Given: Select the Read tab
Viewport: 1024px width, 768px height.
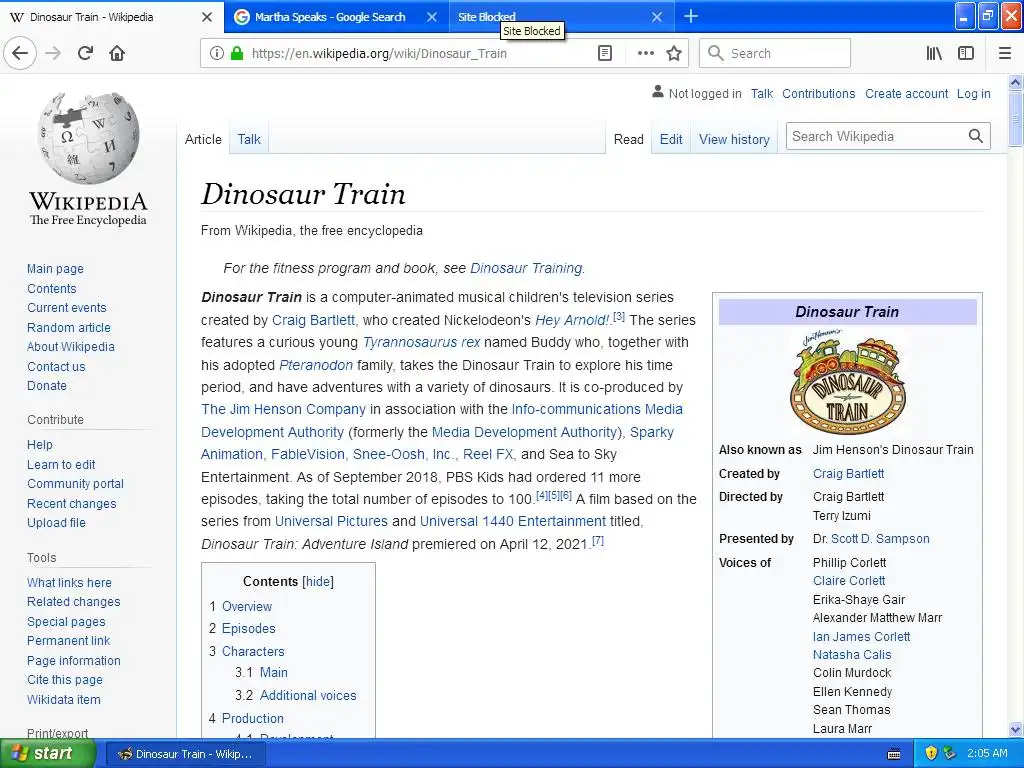Looking at the screenshot, I should pos(628,139).
